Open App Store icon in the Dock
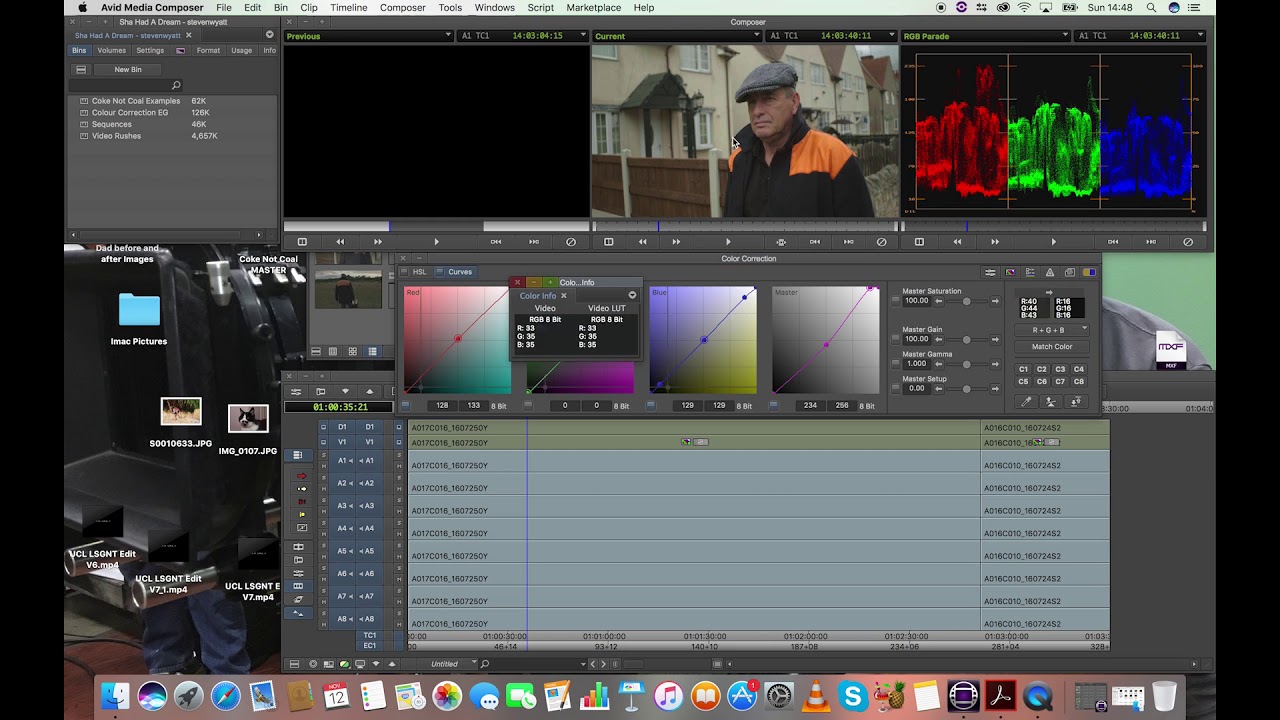 (742, 695)
